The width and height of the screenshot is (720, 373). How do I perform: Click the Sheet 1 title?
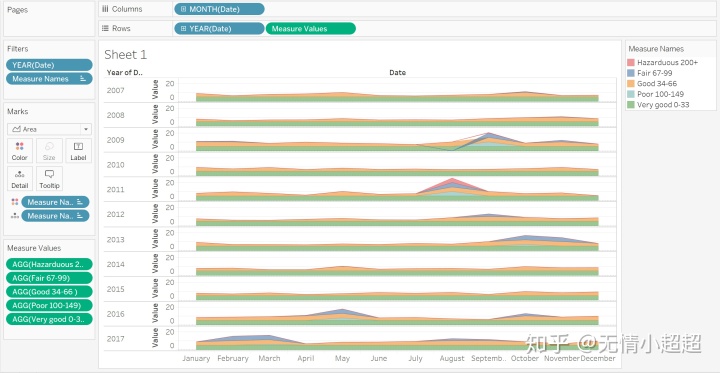pyautogui.click(x=125, y=55)
